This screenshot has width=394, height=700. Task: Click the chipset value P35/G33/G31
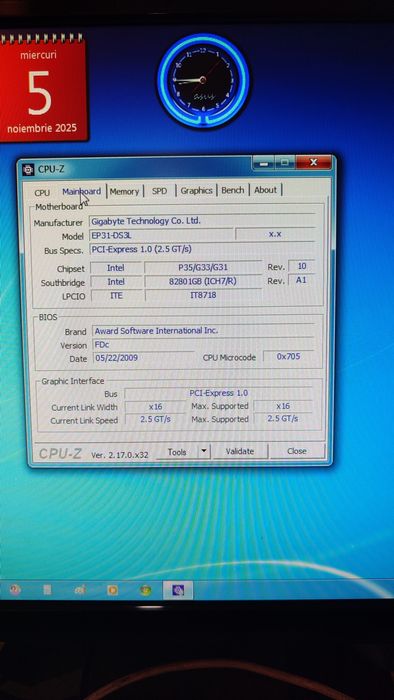pos(203,267)
